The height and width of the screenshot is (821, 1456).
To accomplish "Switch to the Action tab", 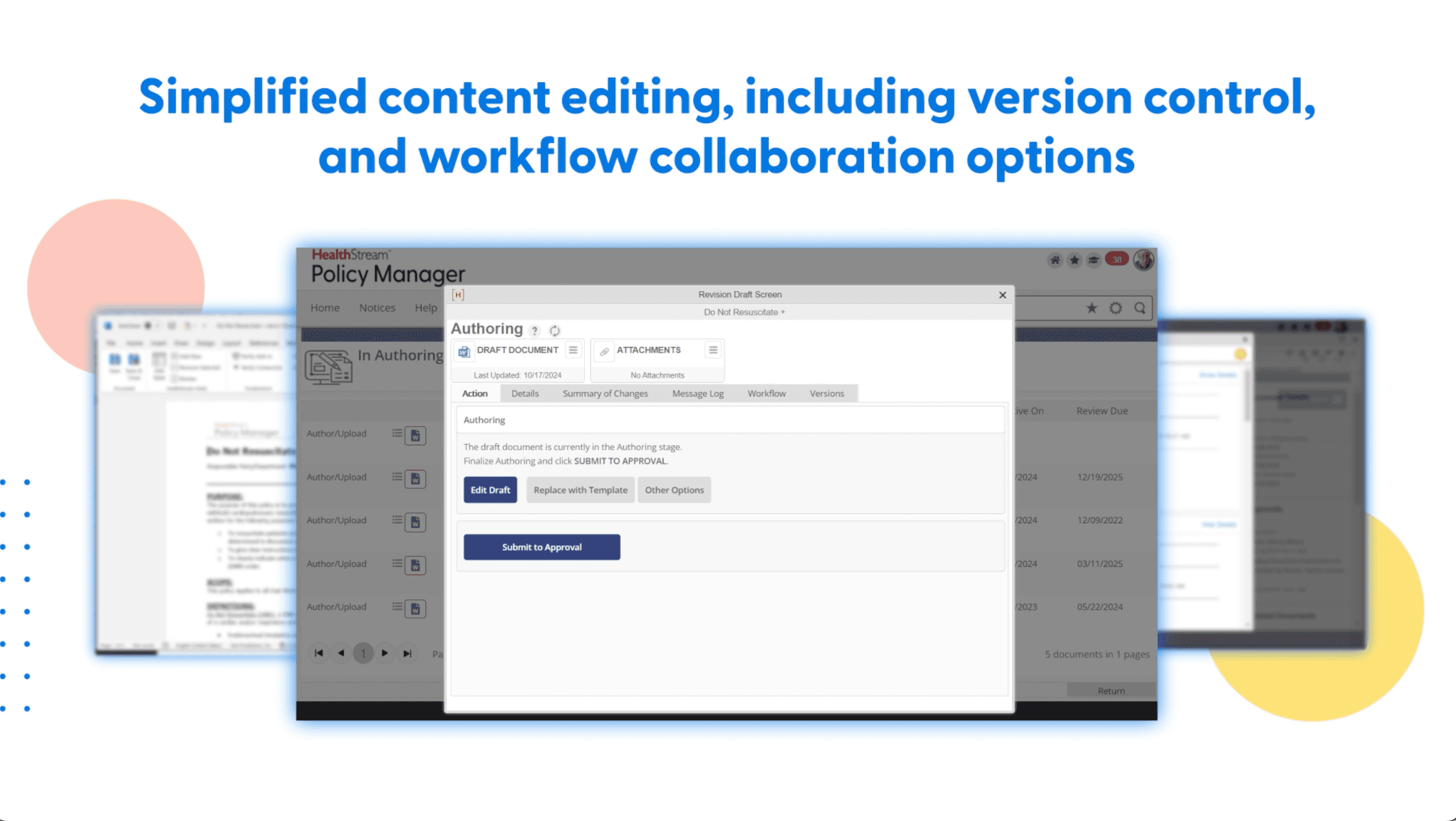I will coord(475,394).
